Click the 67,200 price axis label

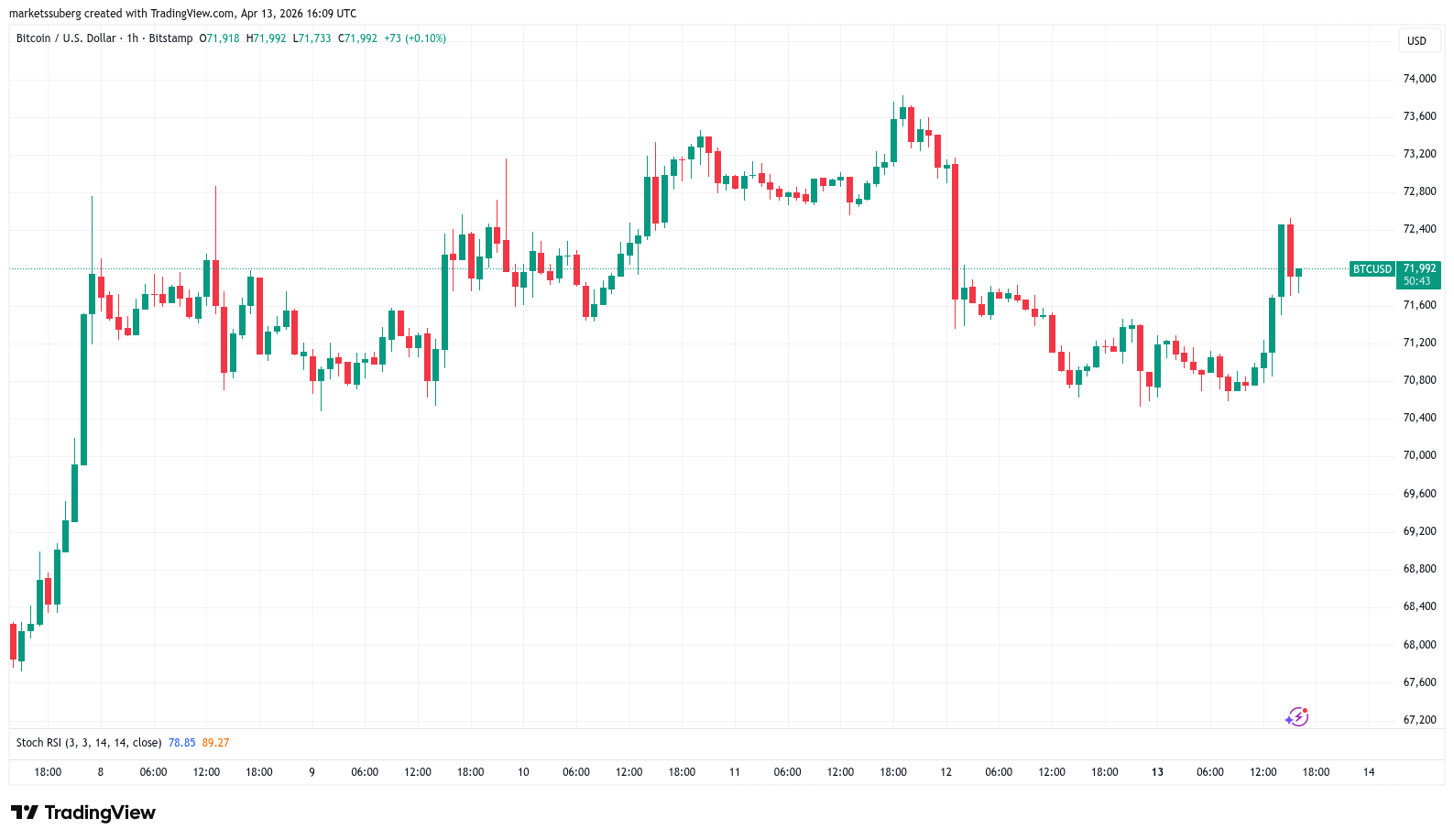coord(1419,720)
